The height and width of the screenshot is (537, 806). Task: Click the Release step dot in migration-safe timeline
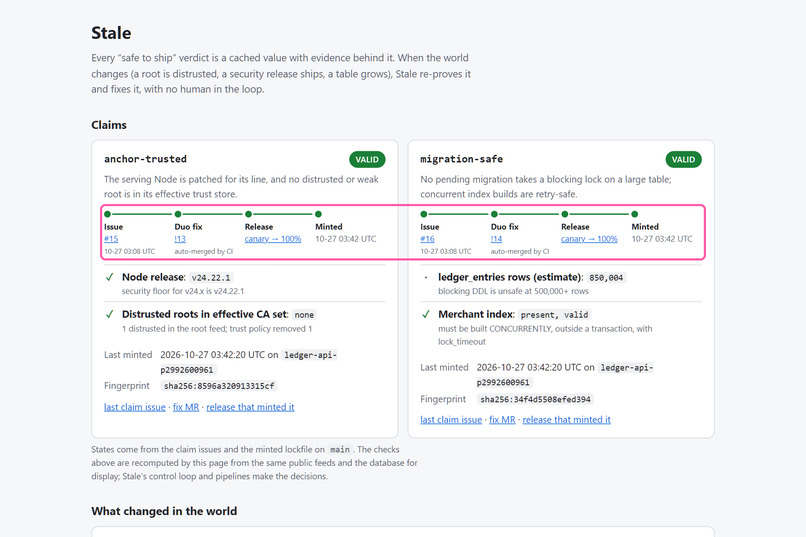[564, 214]
